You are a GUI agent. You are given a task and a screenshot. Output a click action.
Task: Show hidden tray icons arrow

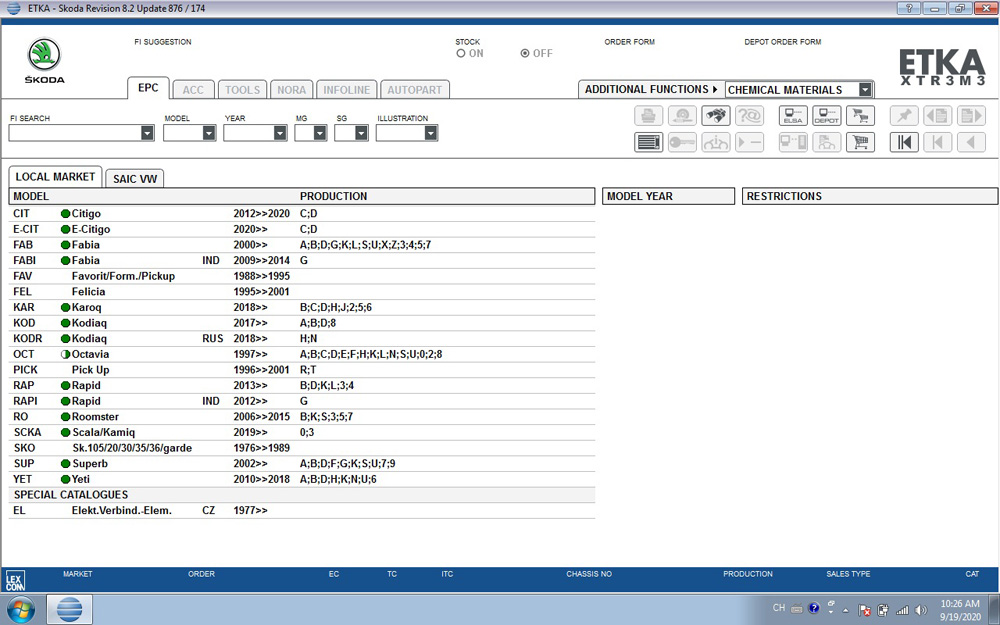846,610
